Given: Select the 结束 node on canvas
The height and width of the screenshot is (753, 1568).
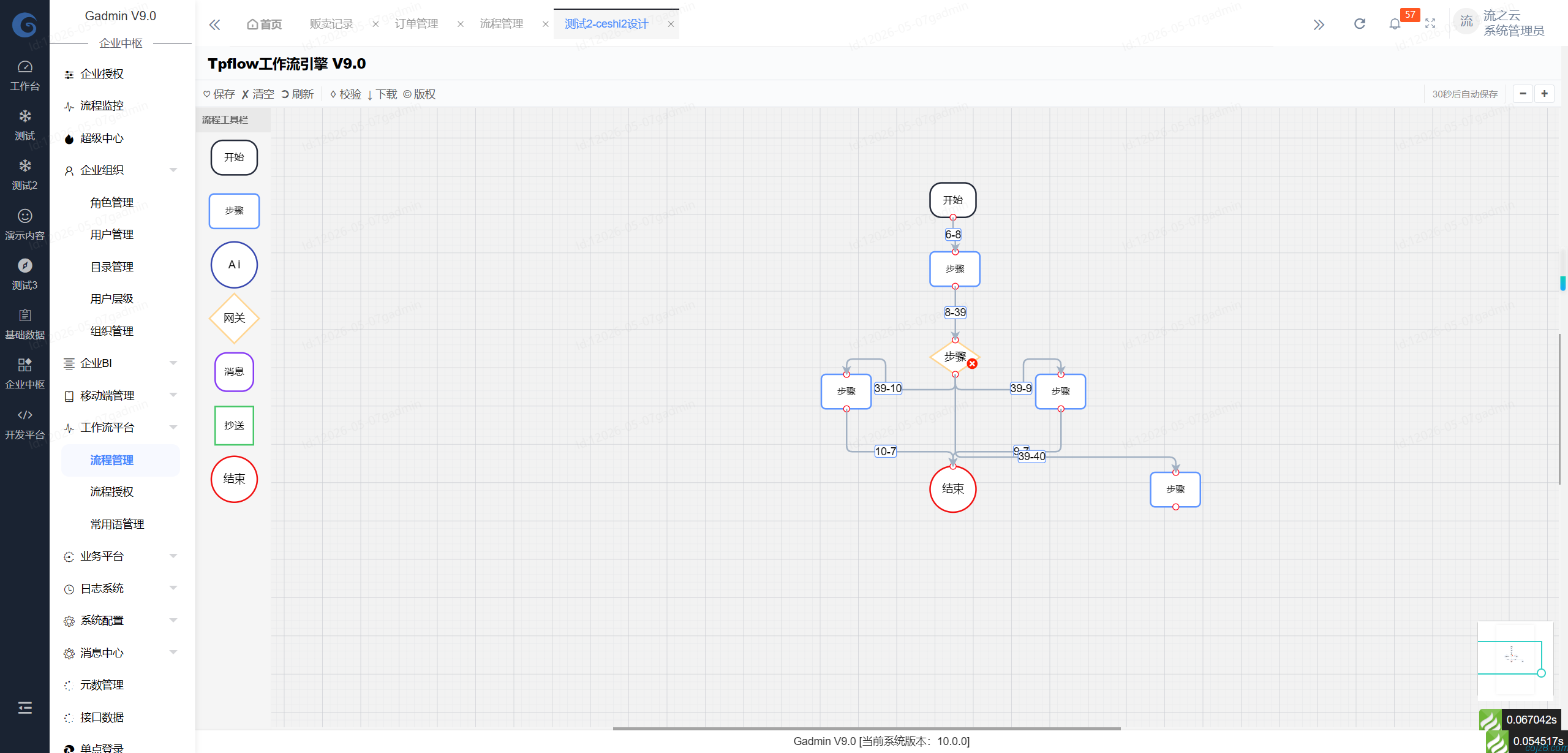Looking at the screenshot, I should point(953,489).
